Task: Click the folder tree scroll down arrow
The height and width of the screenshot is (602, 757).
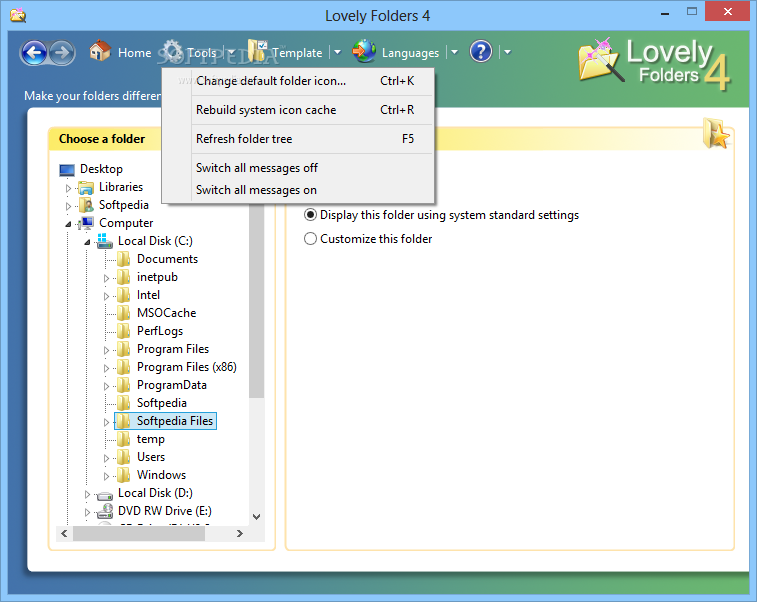Action: 257,517
